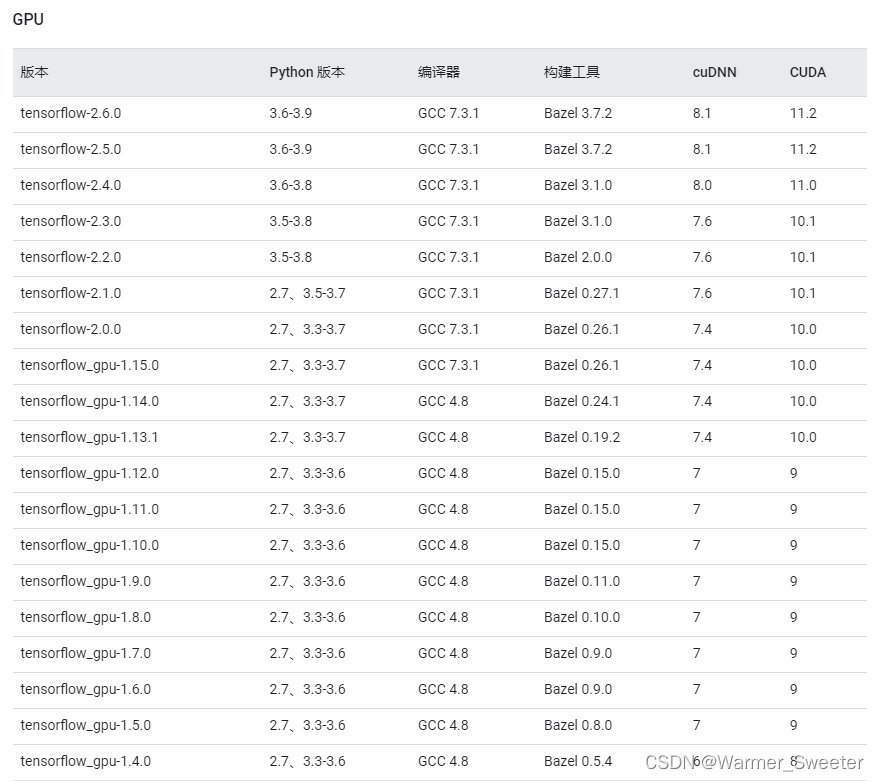Click the 构建工具 column header

[571, 72]
